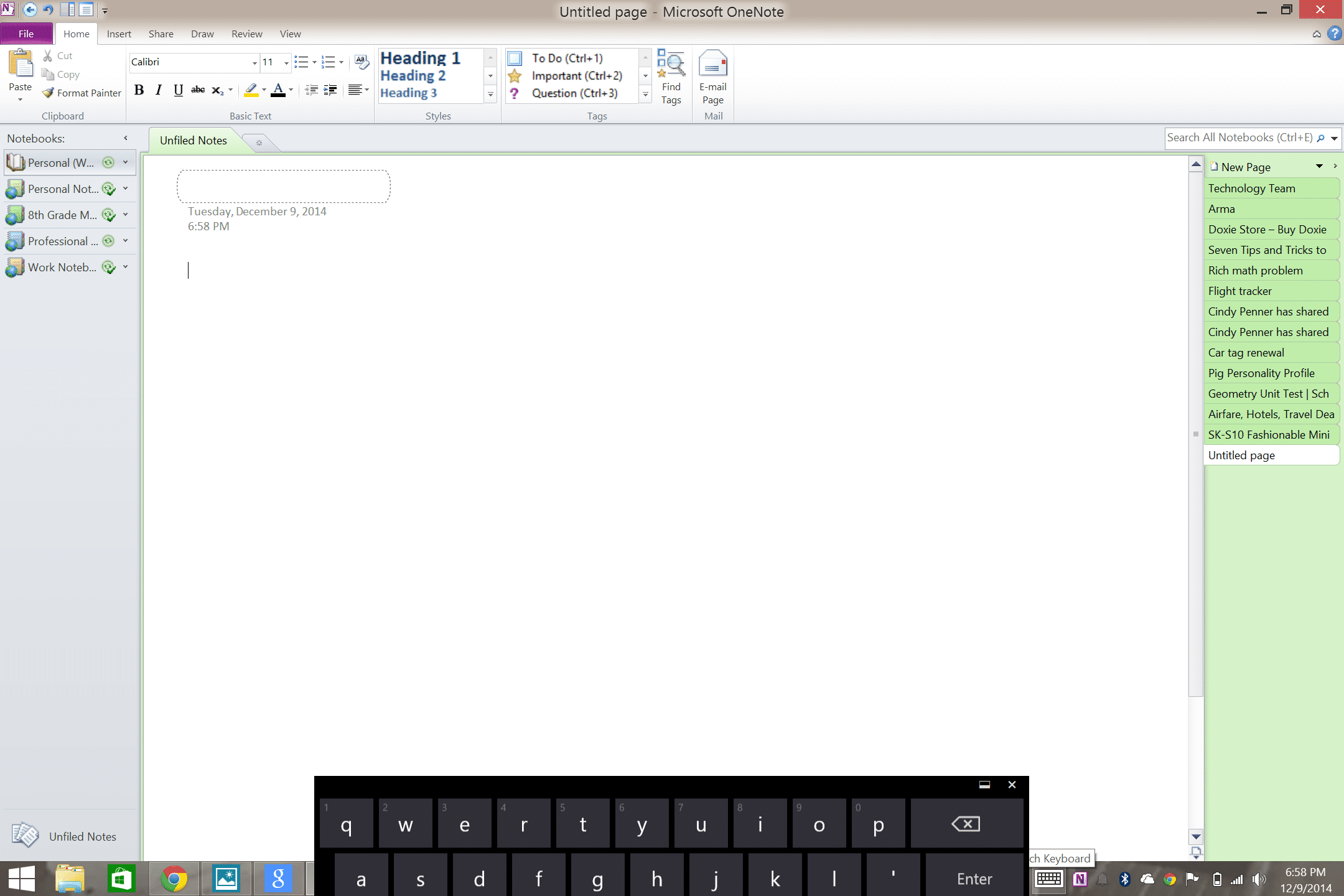Switch to the Share tab
Screen dimensions: 1344x896
[x=161, y=34]
